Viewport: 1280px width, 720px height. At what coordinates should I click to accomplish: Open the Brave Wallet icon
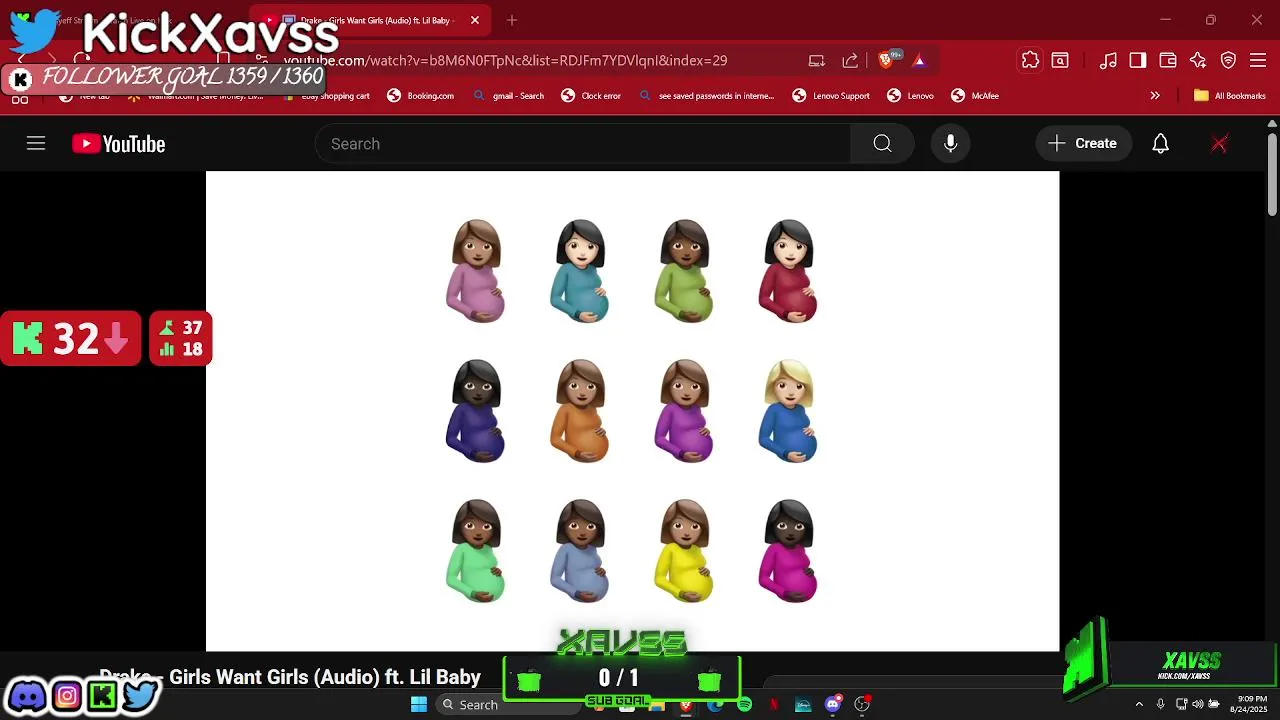1168,60
